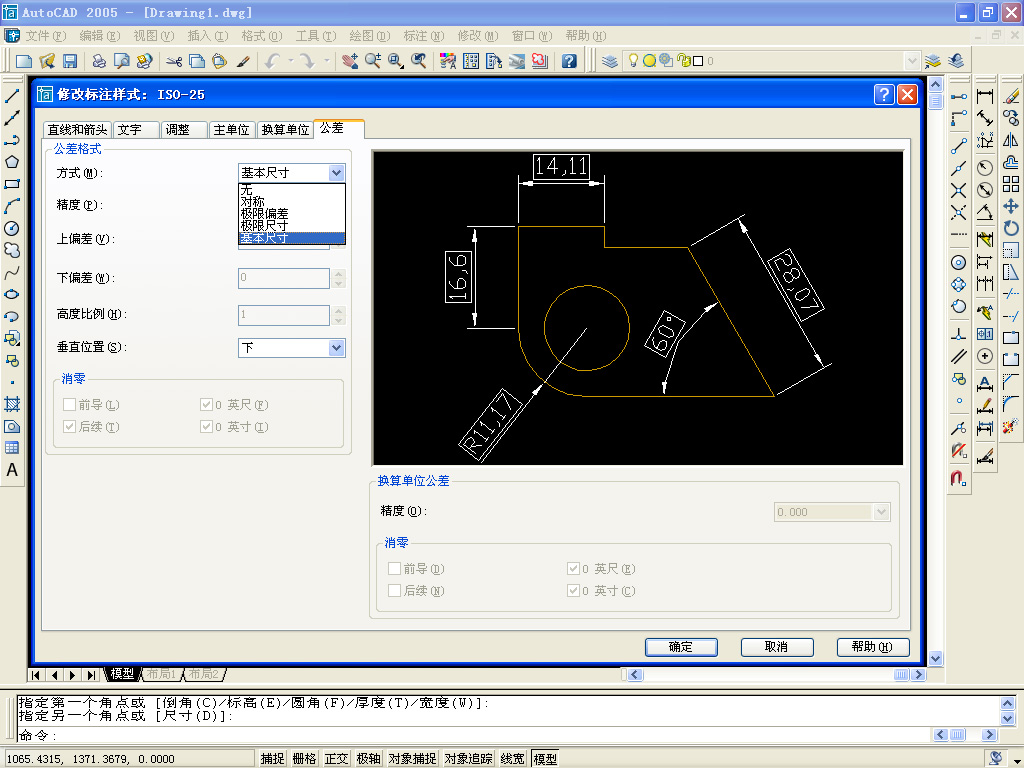Choose 极限尺寸 in the method list
This screenshot has width=1024, height=768.
point(291,225)
